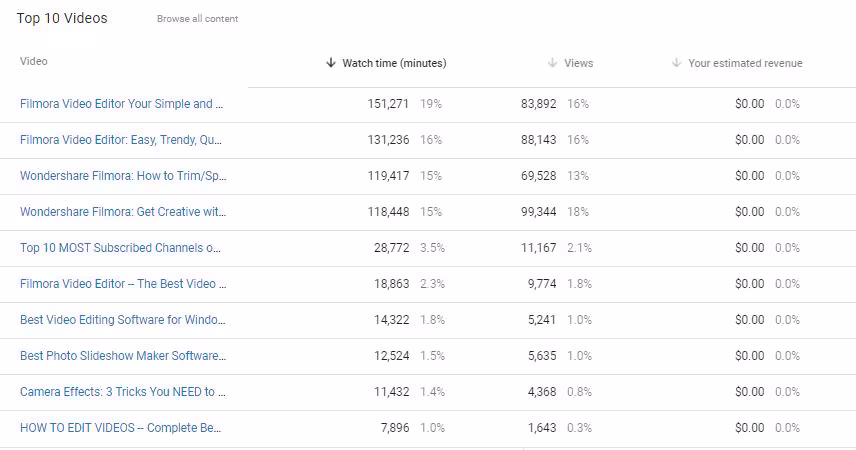The image size is (856, 450).
Task: Sort by Your estimated revenue header
Action: pos(745,63)
